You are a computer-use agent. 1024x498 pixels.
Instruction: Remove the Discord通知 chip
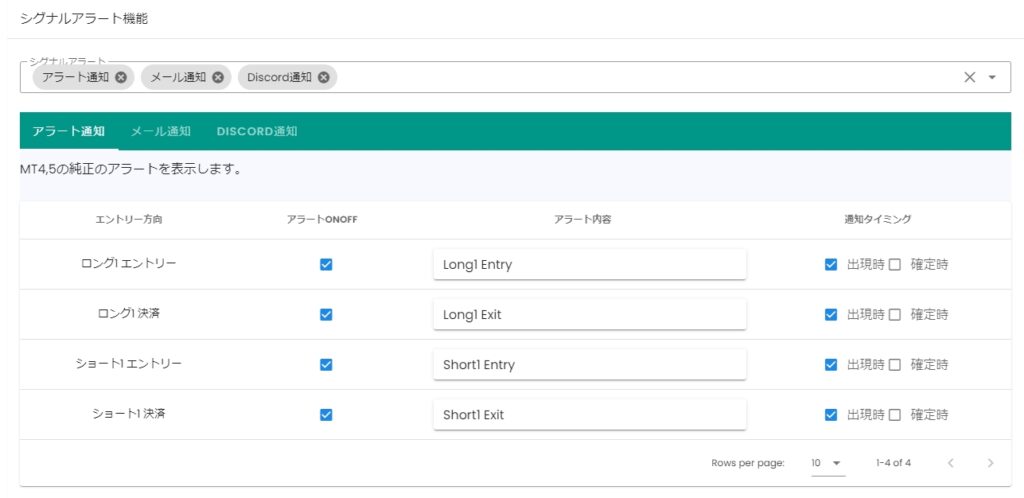(324, 77)
